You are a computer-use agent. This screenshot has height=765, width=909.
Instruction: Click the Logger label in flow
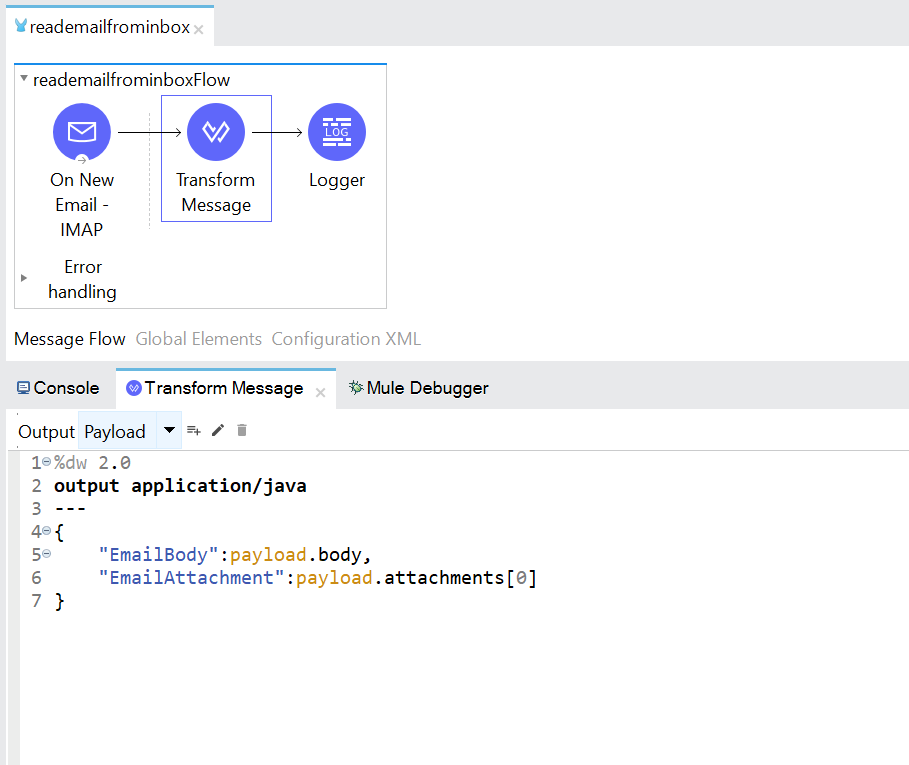[x=337, y=180]
